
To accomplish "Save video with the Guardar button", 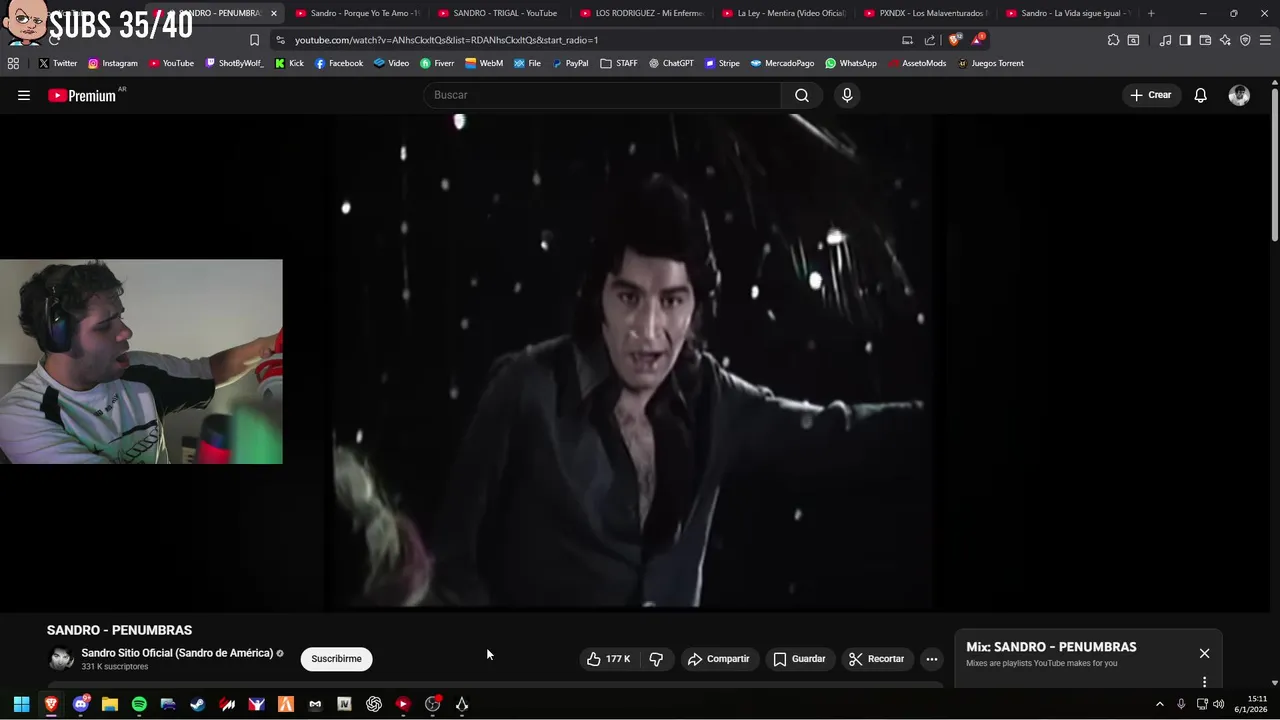I will (799, 659).
